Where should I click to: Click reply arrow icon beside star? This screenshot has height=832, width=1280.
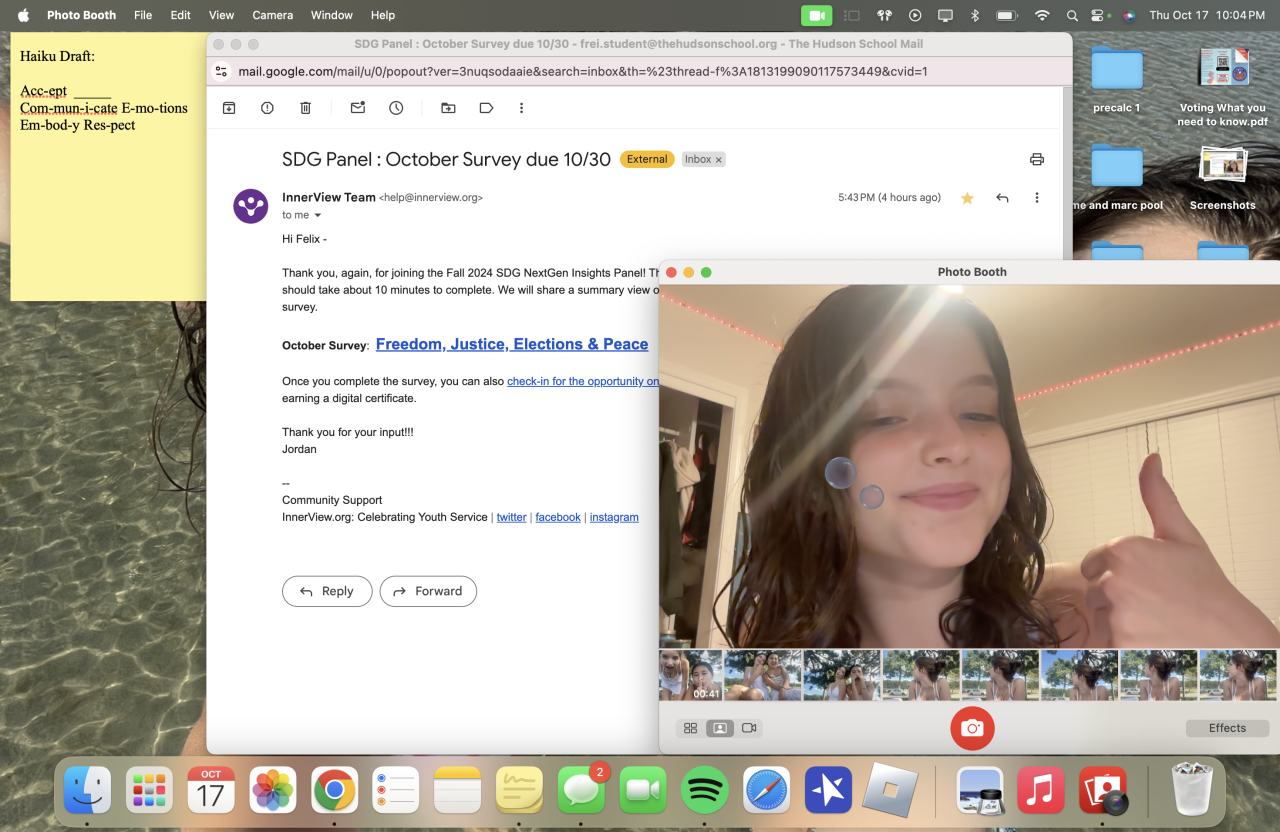click(x=1002, y=198)
